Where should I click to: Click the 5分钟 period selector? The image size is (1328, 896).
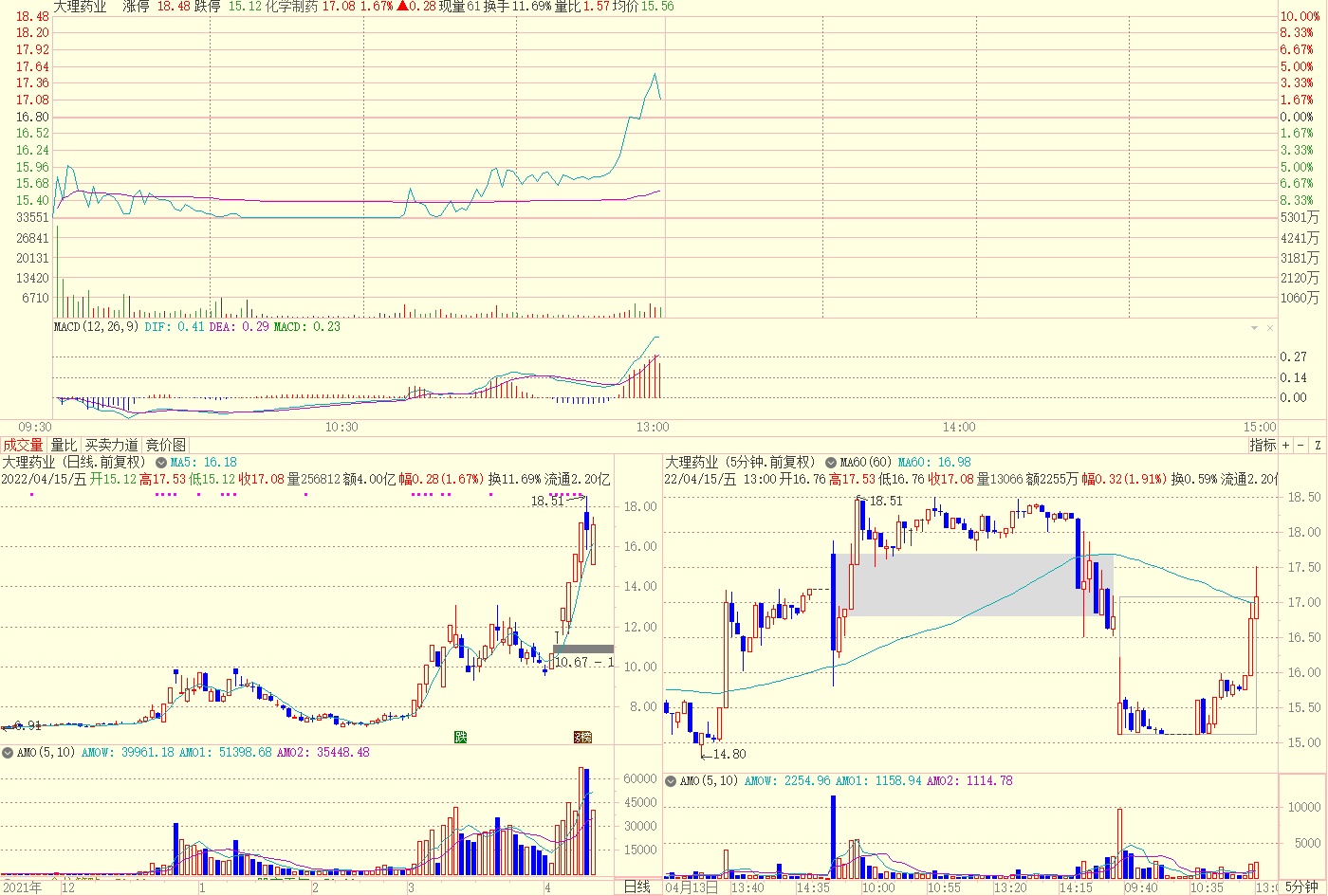pos(1301,887)
